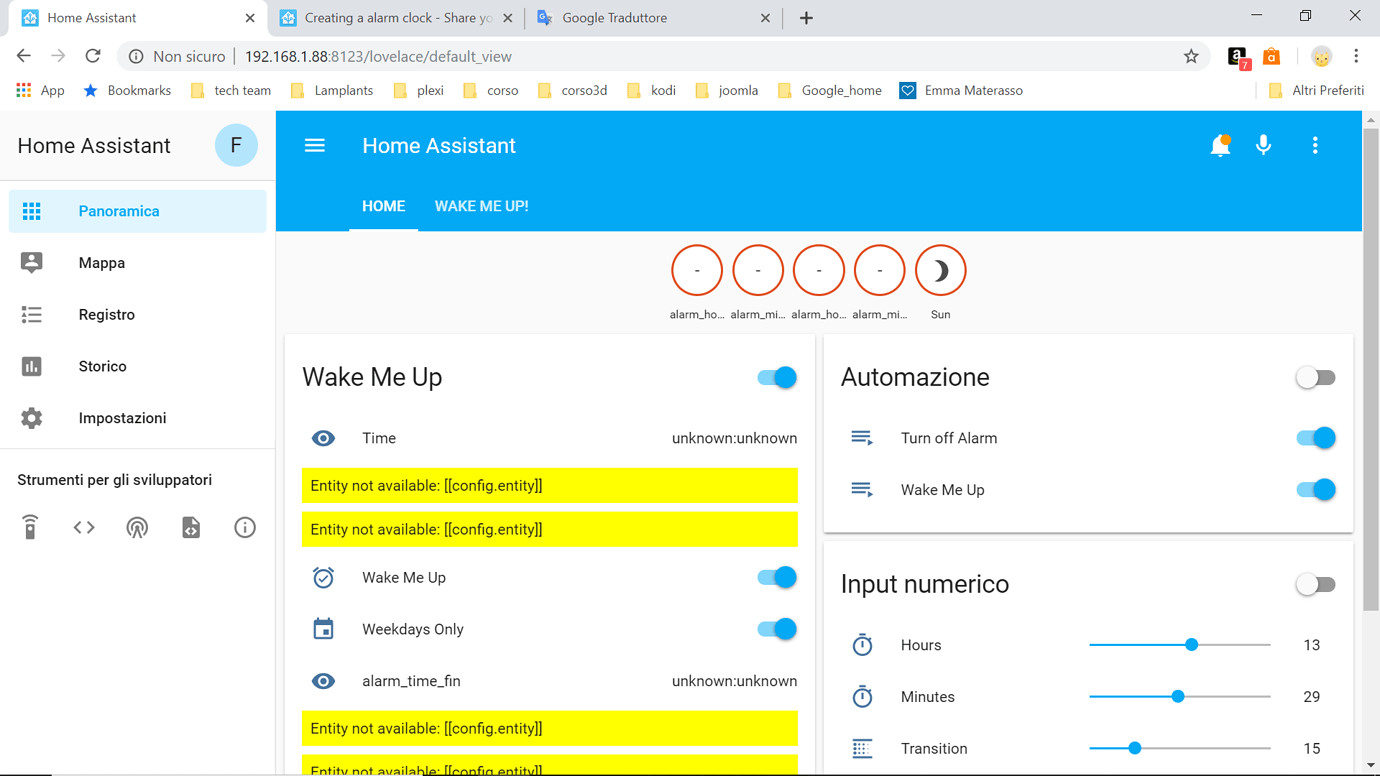Open the Services developer tool
This screenshot has width=1380, height=776.
[x=30, y=527]
